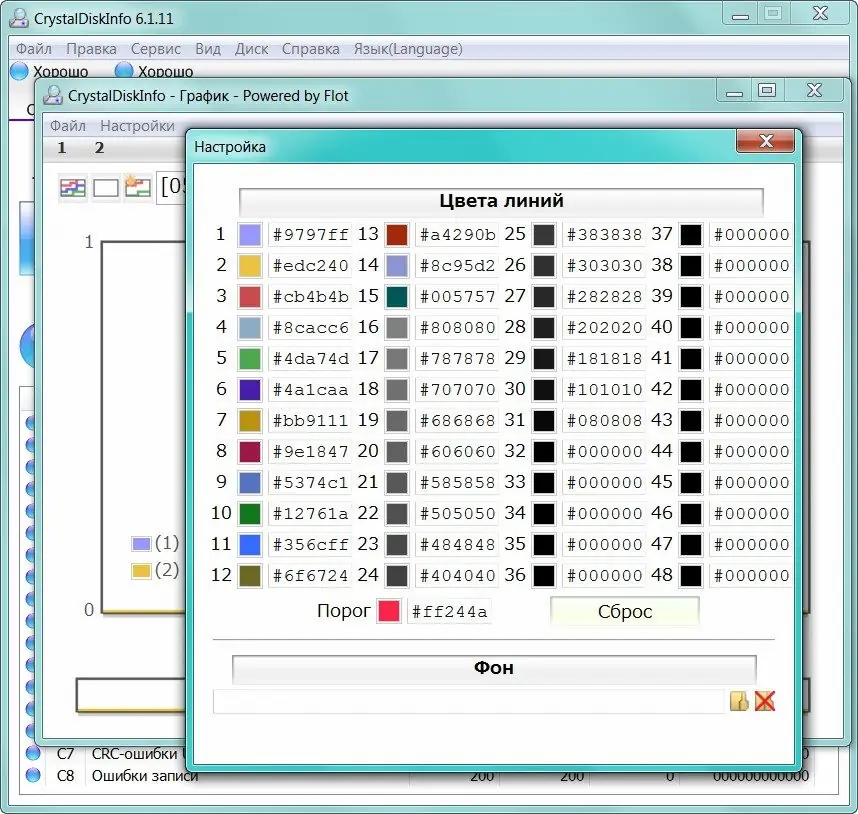Viewport: 858px width, 814px height.
Task: Click the Фон background path field
Action: 469,701
